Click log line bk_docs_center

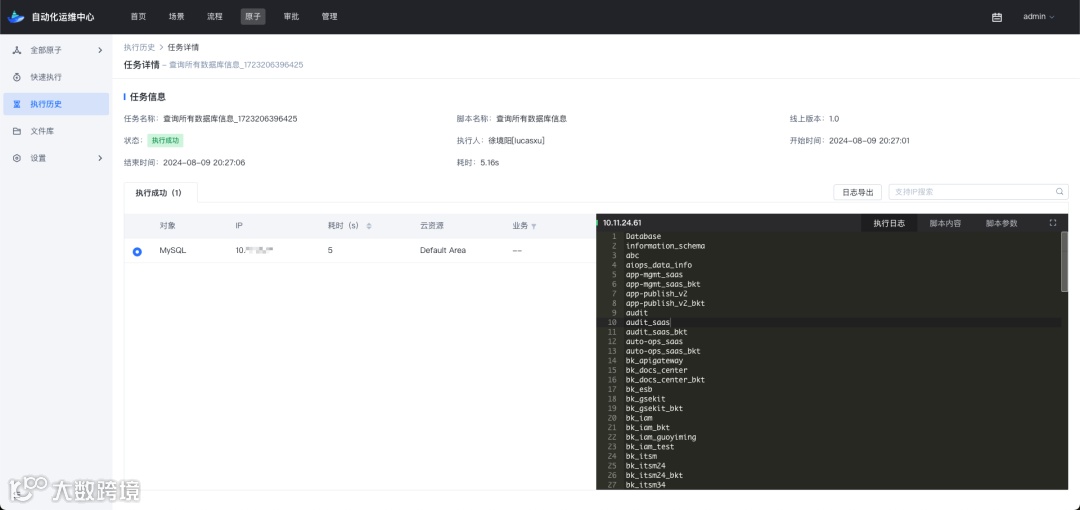coord(656,370)
